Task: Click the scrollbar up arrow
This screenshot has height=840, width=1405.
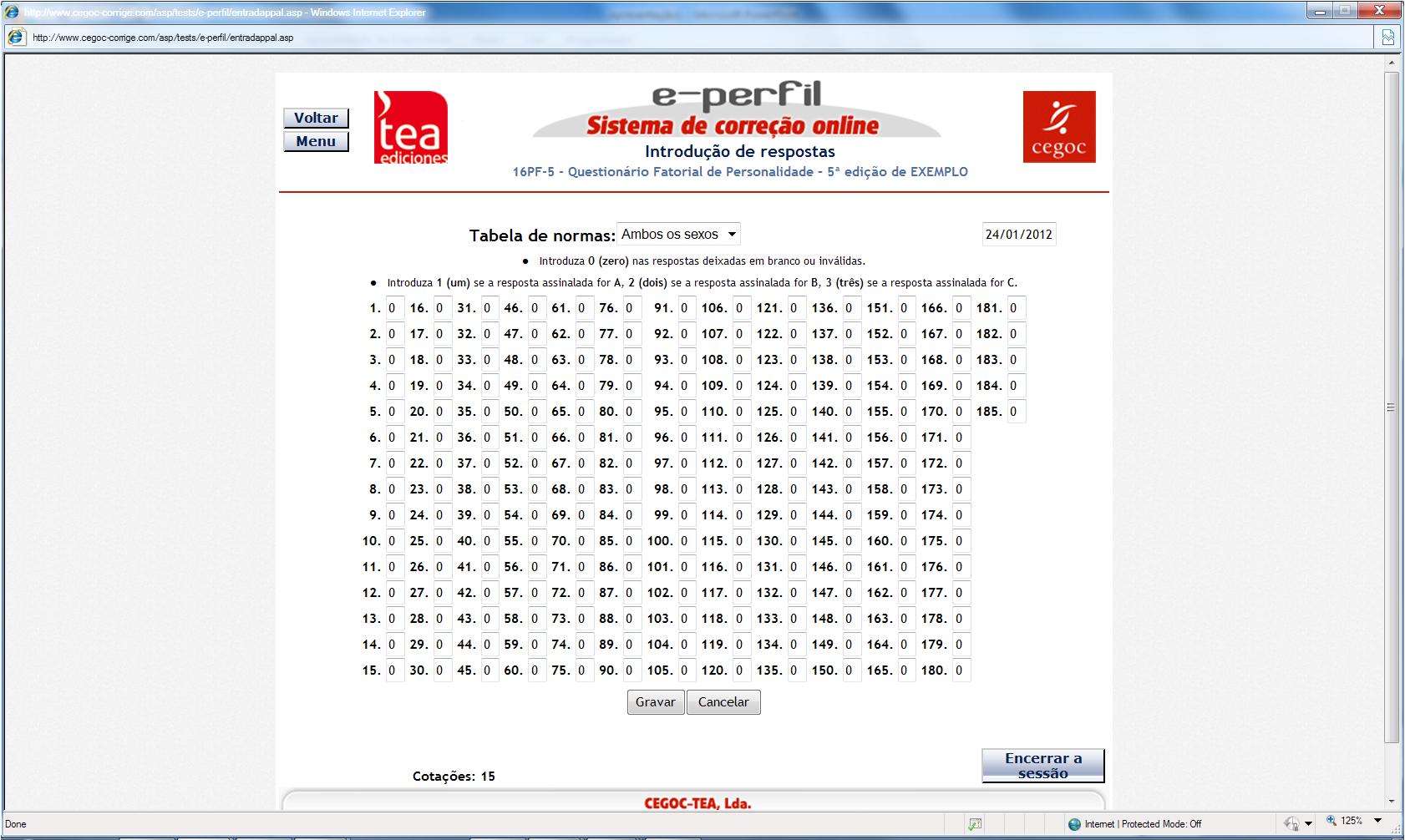Action: [x=1391, y=63]
